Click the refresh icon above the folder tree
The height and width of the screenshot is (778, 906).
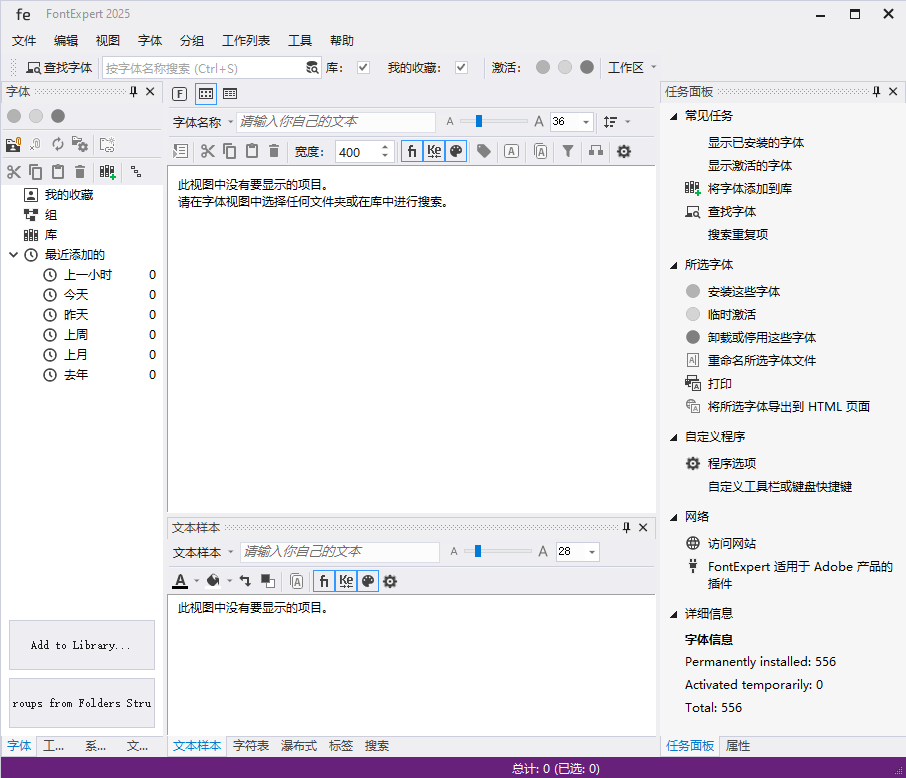(x=58, y=142)
